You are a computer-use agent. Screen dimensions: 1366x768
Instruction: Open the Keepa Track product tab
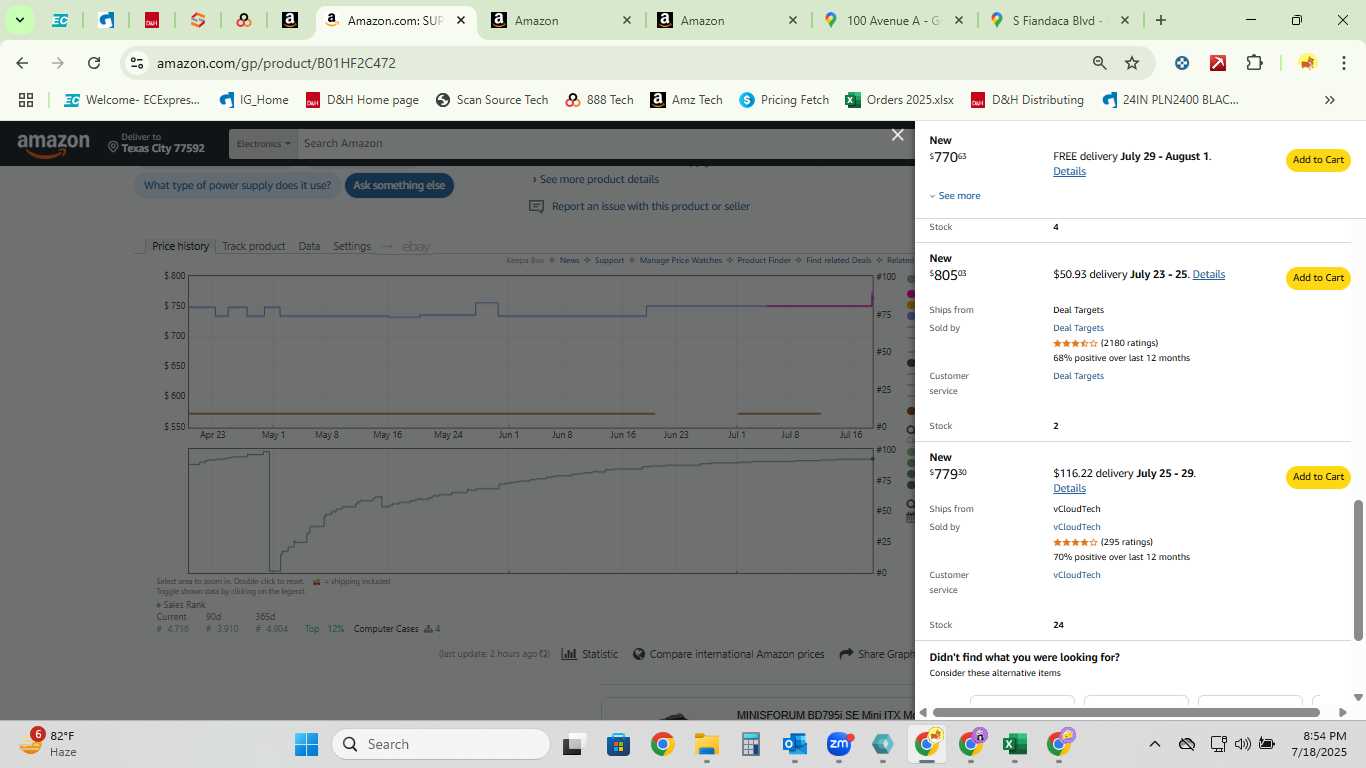pyautogui.click(x=253, y=246)
